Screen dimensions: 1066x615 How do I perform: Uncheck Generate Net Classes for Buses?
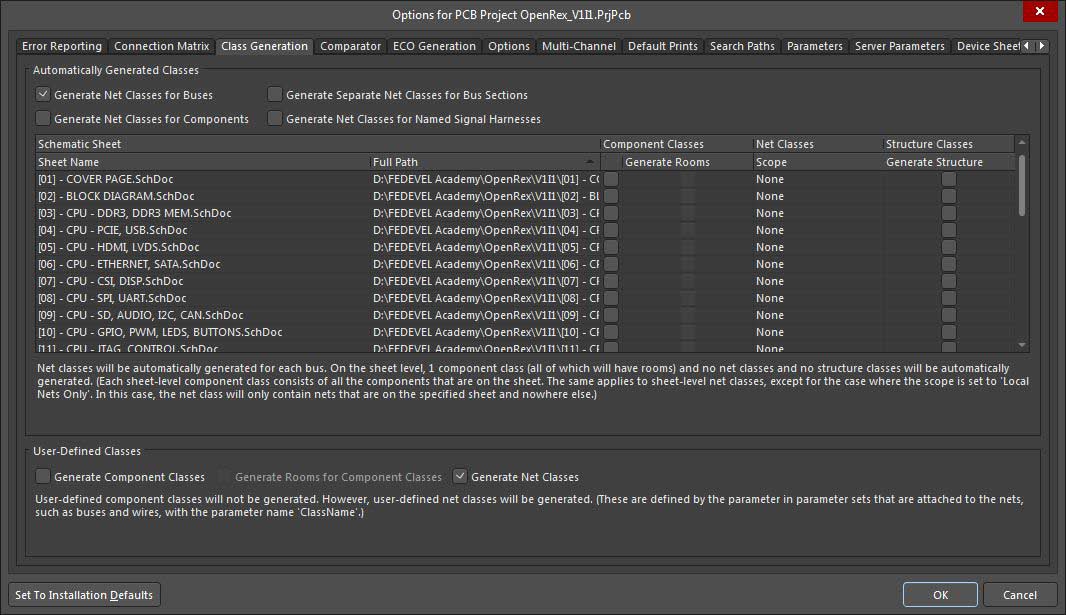(x=43, y=95)
